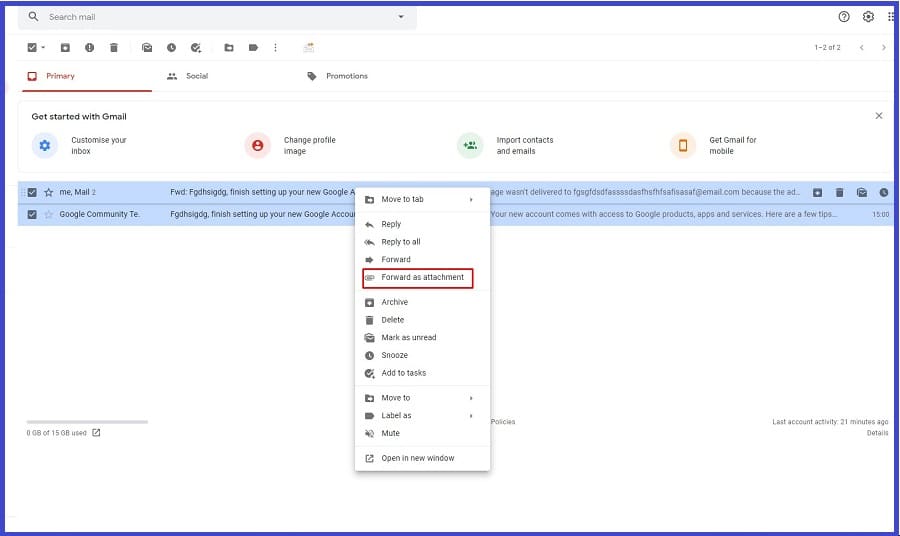900x536 pixels.
Task: Click the 'Get Gmail for mobile' text link
Action: (x=732, y=145)
